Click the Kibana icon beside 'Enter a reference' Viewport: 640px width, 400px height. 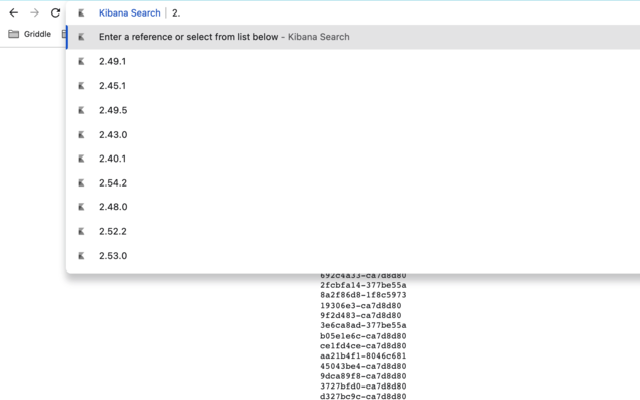(81, 37)
